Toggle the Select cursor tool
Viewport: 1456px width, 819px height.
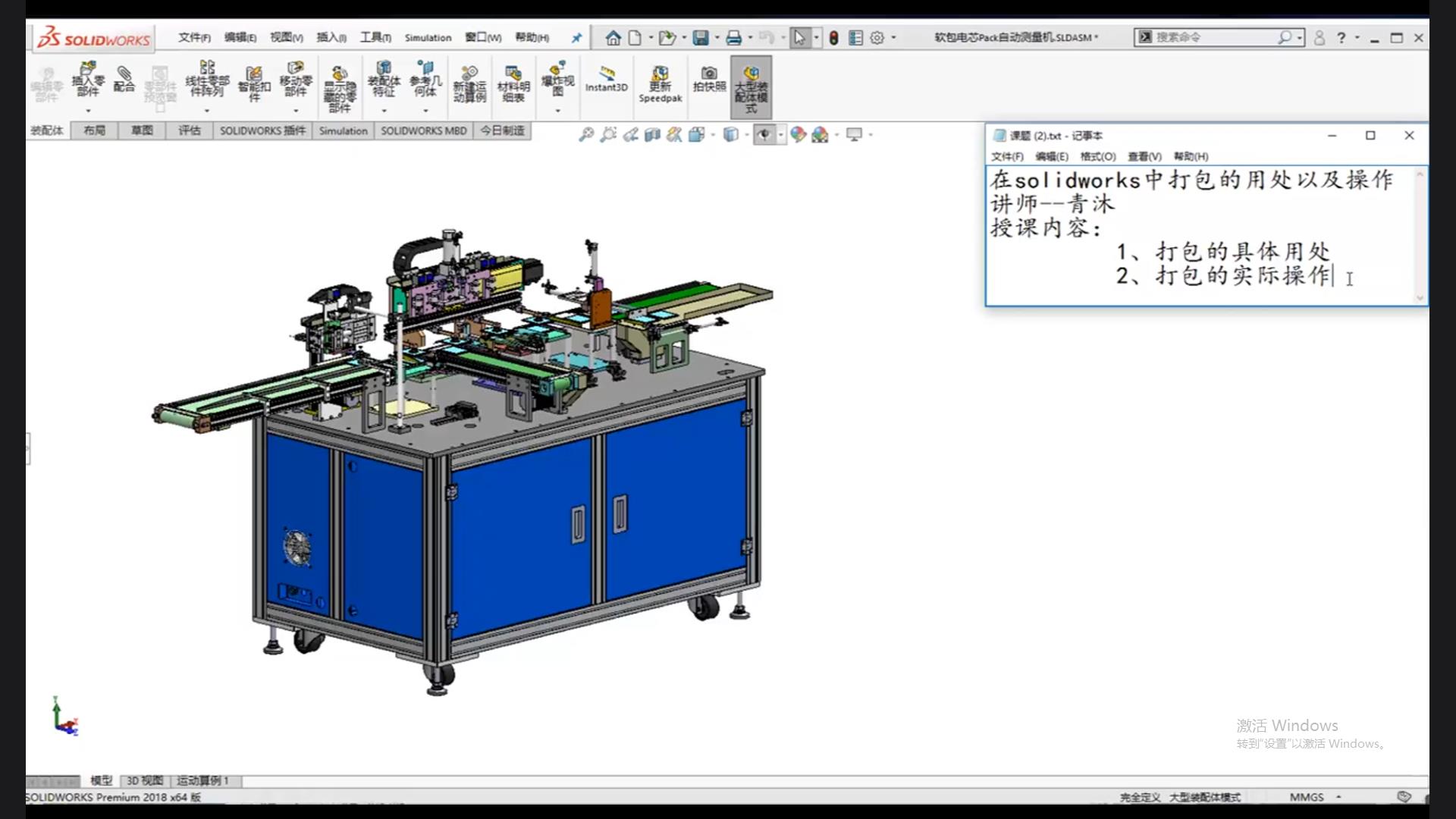coord(799,37)
